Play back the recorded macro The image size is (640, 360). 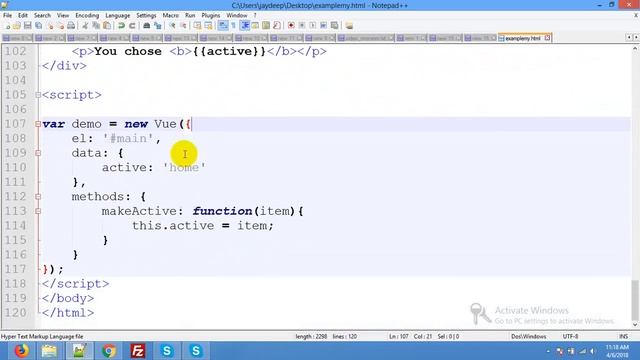pos(313,26)
